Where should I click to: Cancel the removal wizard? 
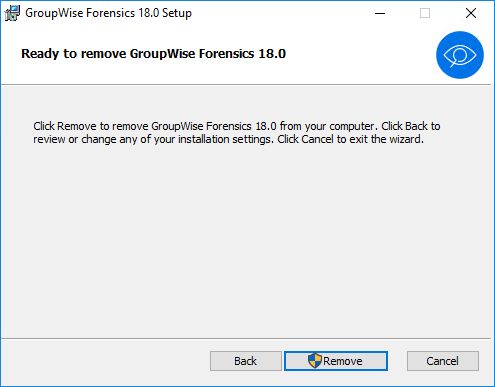coord(443,361)
